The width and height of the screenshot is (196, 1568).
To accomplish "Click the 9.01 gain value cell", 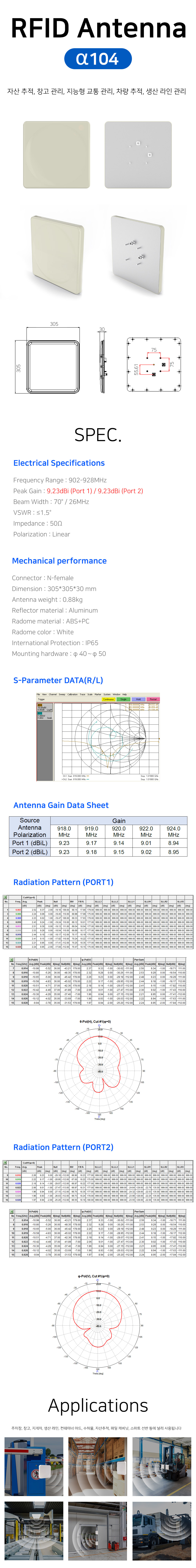I will tap(146, 843).
